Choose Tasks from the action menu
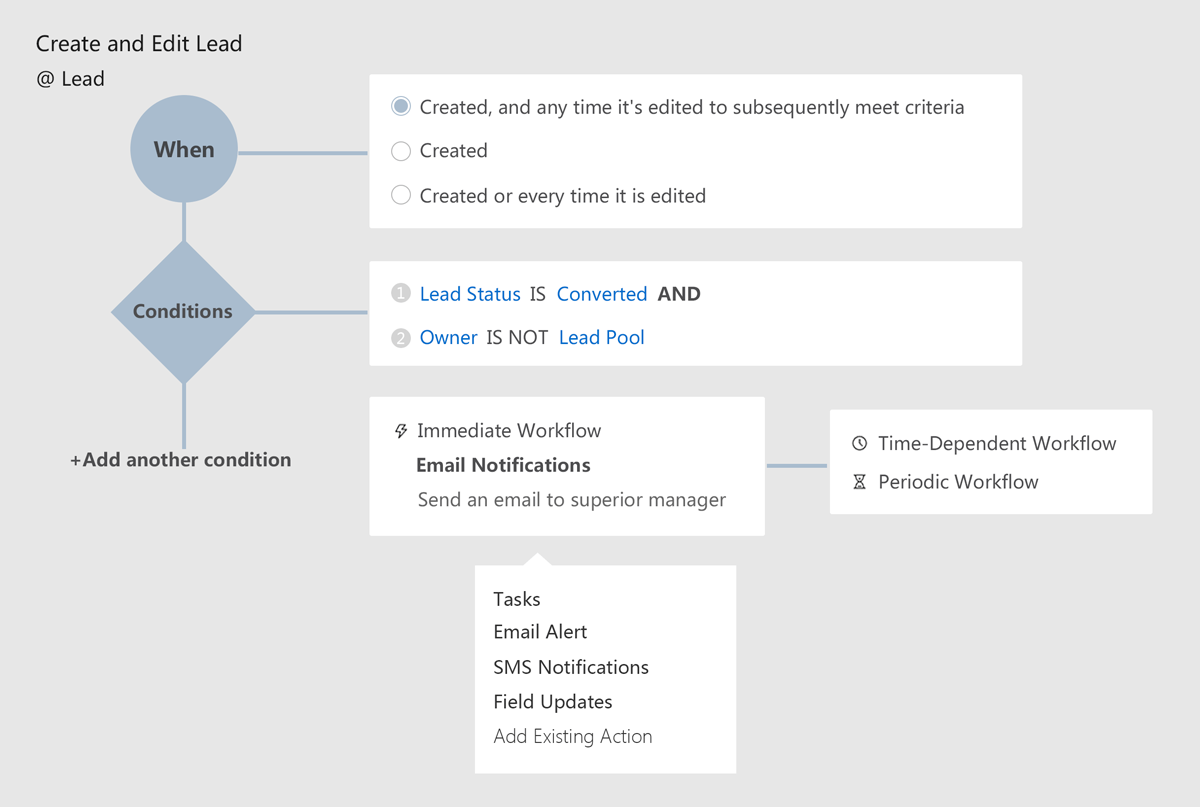The image size is (1200, 807). [x=517, y=599]
